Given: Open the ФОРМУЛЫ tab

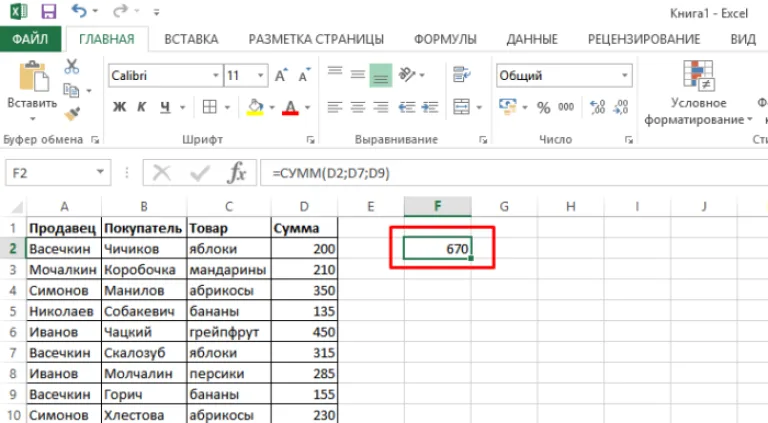Looking at the screenshot, I should point(445,39).
